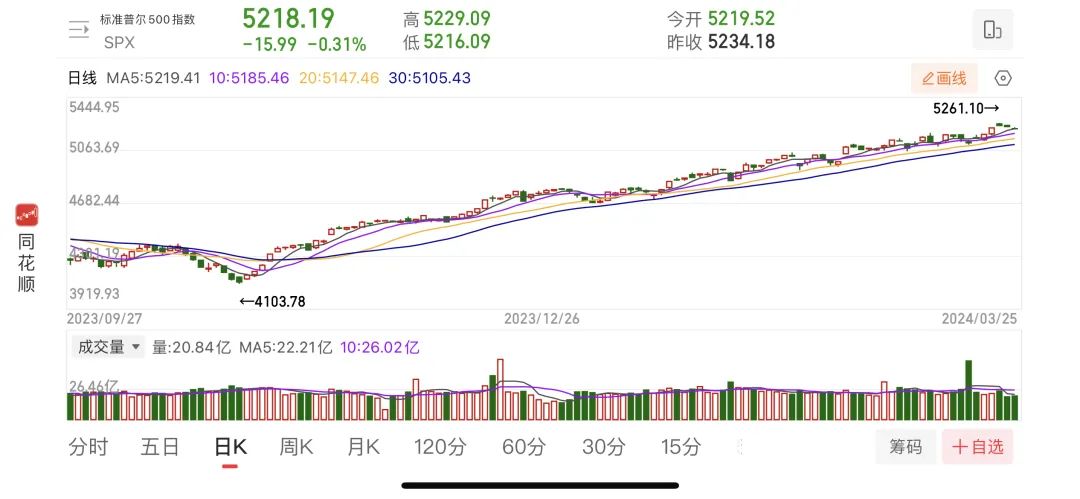
Task: Click the 5444.95 axis label
Action: click(94, 107)
